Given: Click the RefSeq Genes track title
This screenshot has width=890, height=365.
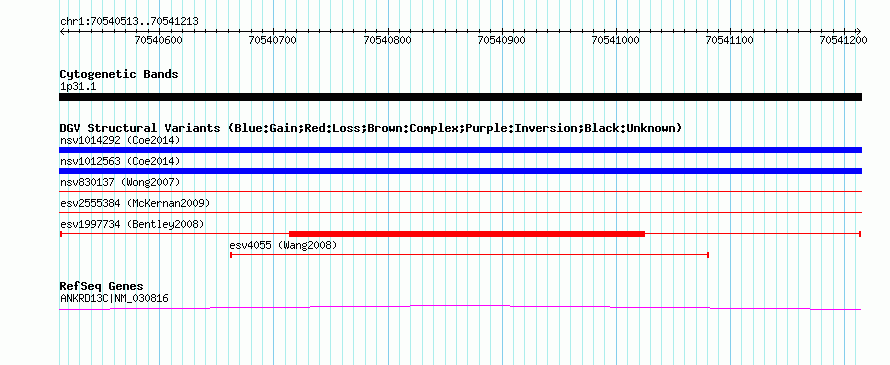Looking at the screenshot, I should [102, 286].
